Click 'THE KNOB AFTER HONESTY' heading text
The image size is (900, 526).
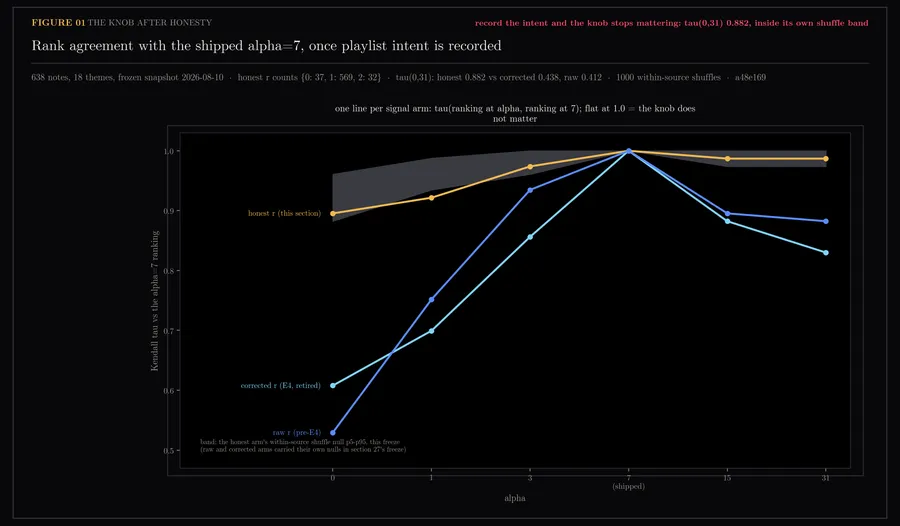150,23
